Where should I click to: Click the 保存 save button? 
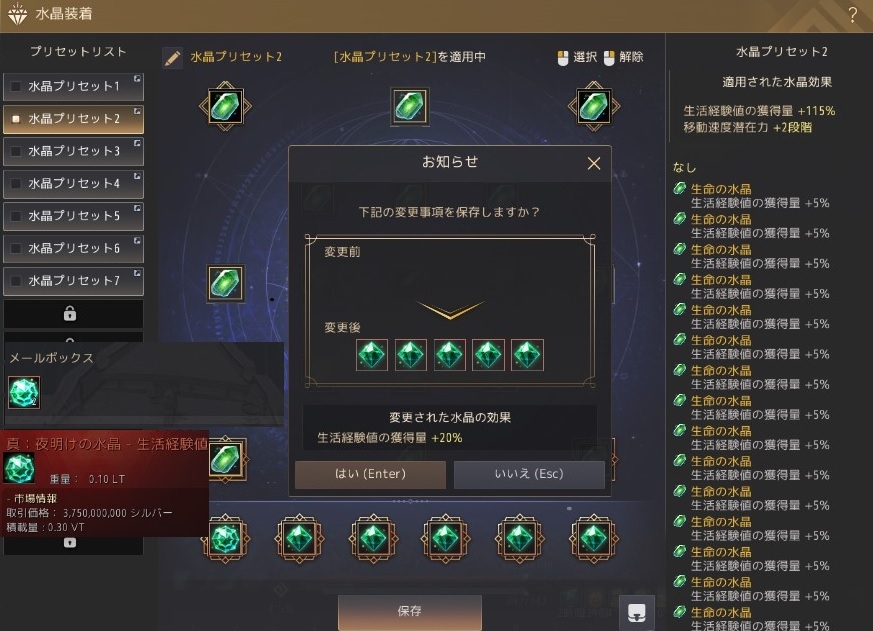pyautogui.click(x=410, y=612)
